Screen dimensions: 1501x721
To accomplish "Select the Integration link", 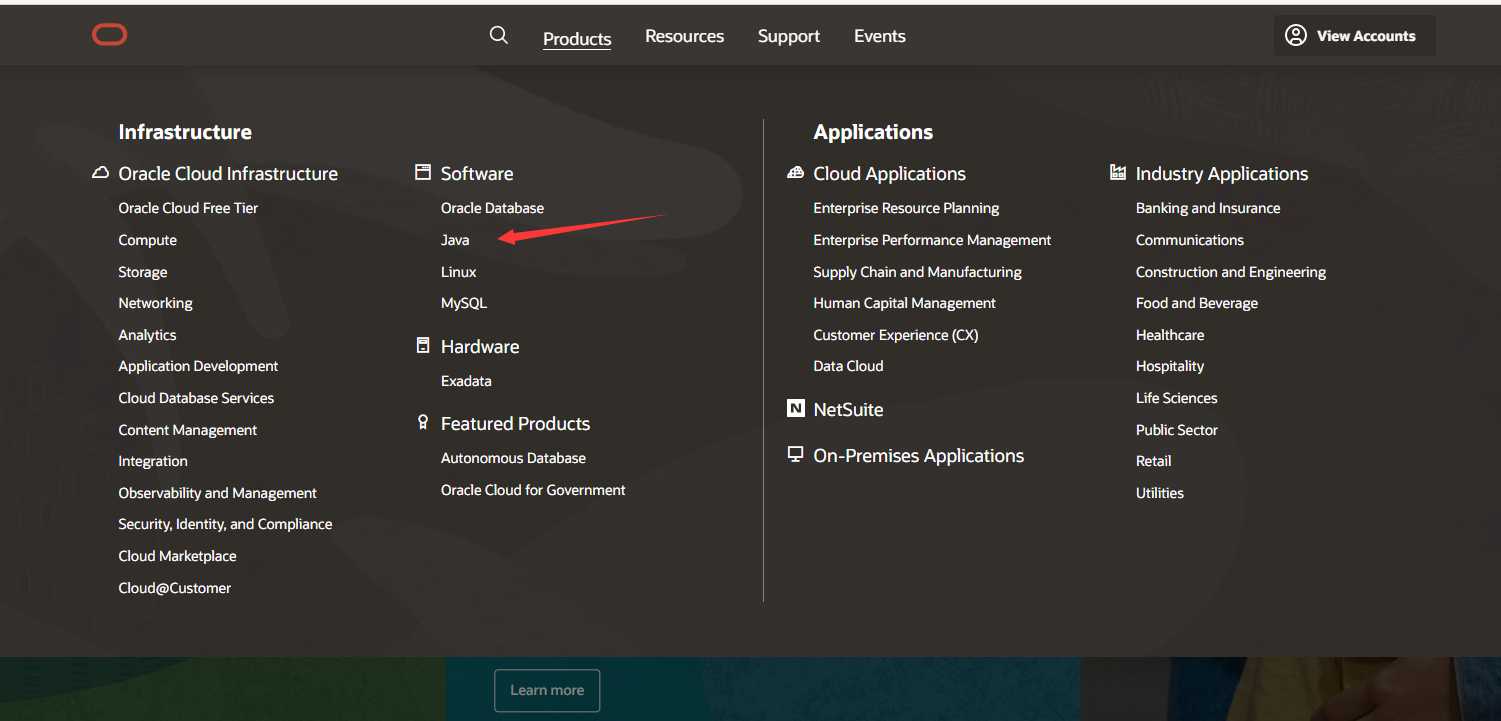I will (153, 461).
